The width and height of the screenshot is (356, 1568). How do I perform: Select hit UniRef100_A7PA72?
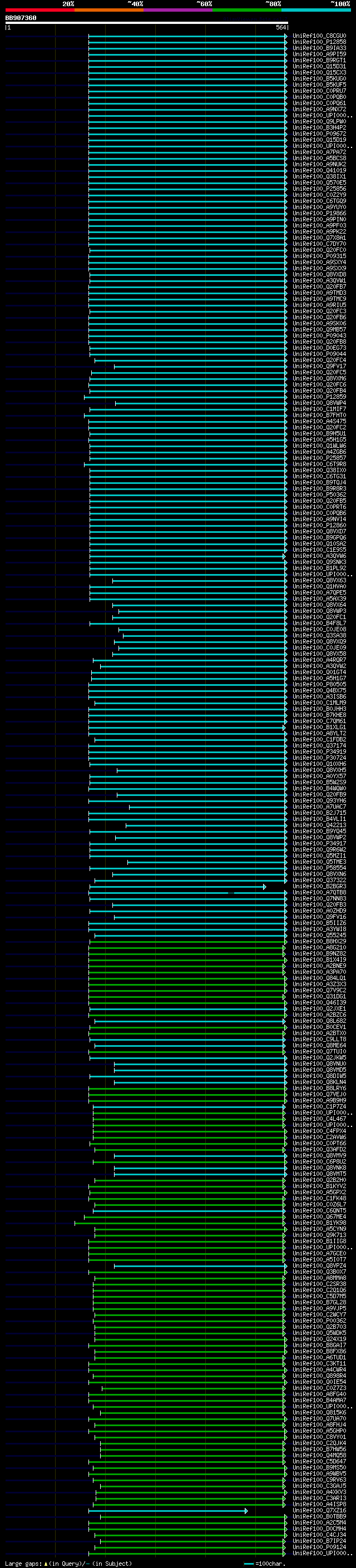[x=319, y=152]
